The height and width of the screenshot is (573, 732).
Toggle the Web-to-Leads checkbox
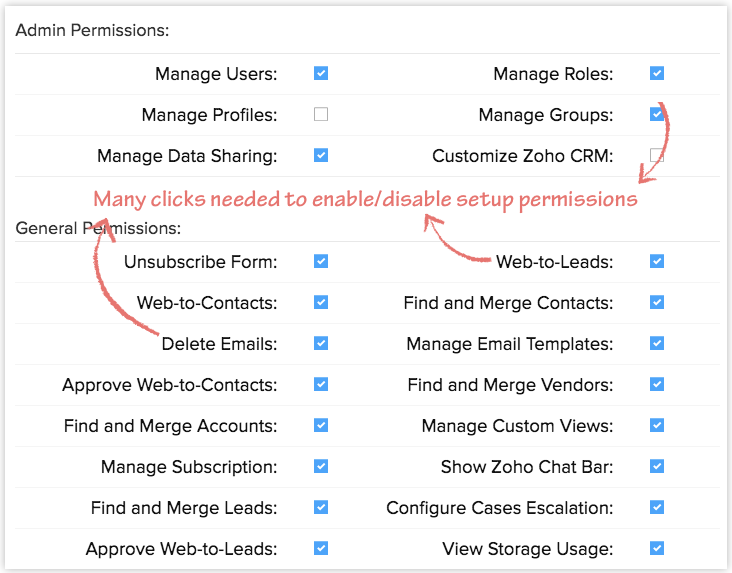657,261
